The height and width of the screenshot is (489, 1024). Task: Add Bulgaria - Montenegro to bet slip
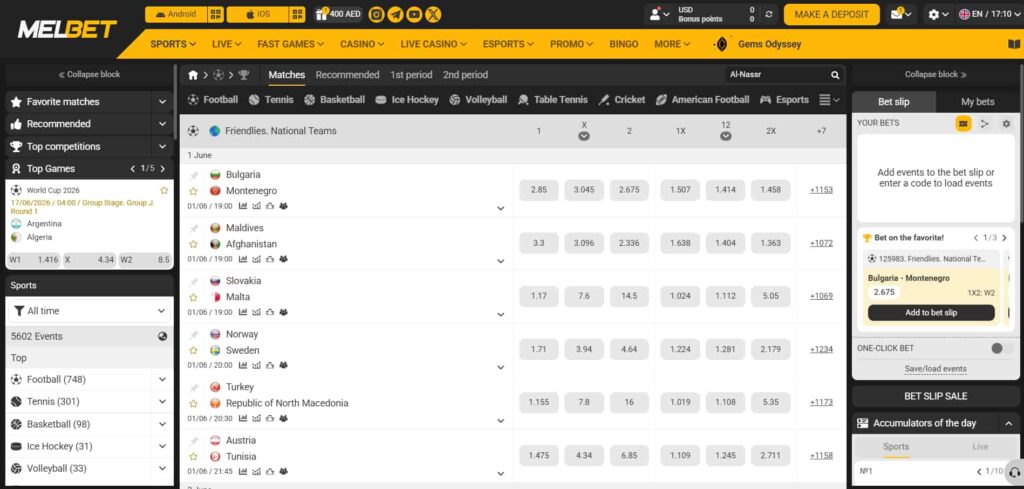coord(931,313)
